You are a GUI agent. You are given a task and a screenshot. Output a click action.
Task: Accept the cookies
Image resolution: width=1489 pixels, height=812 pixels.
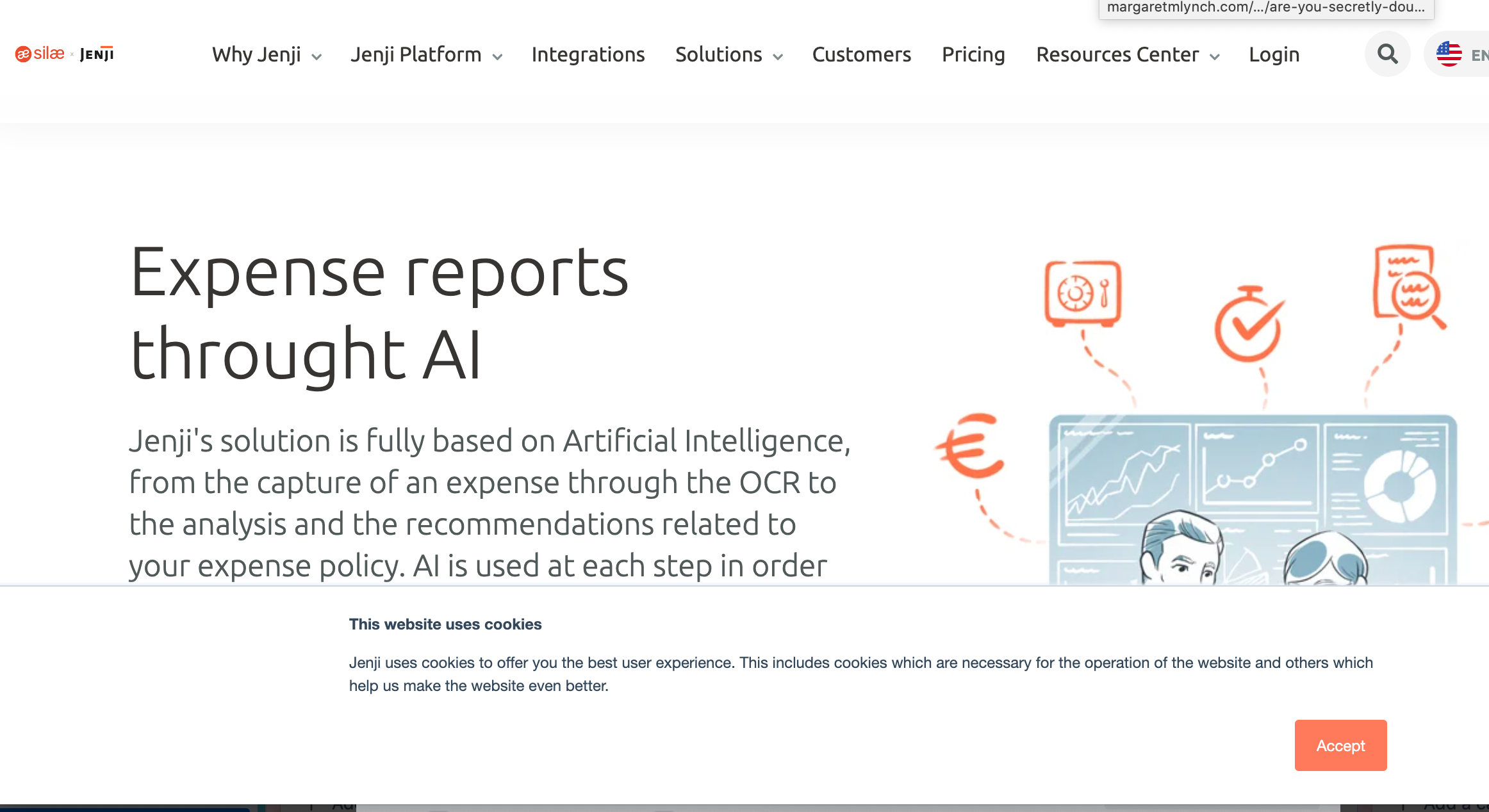point(1340,745)
